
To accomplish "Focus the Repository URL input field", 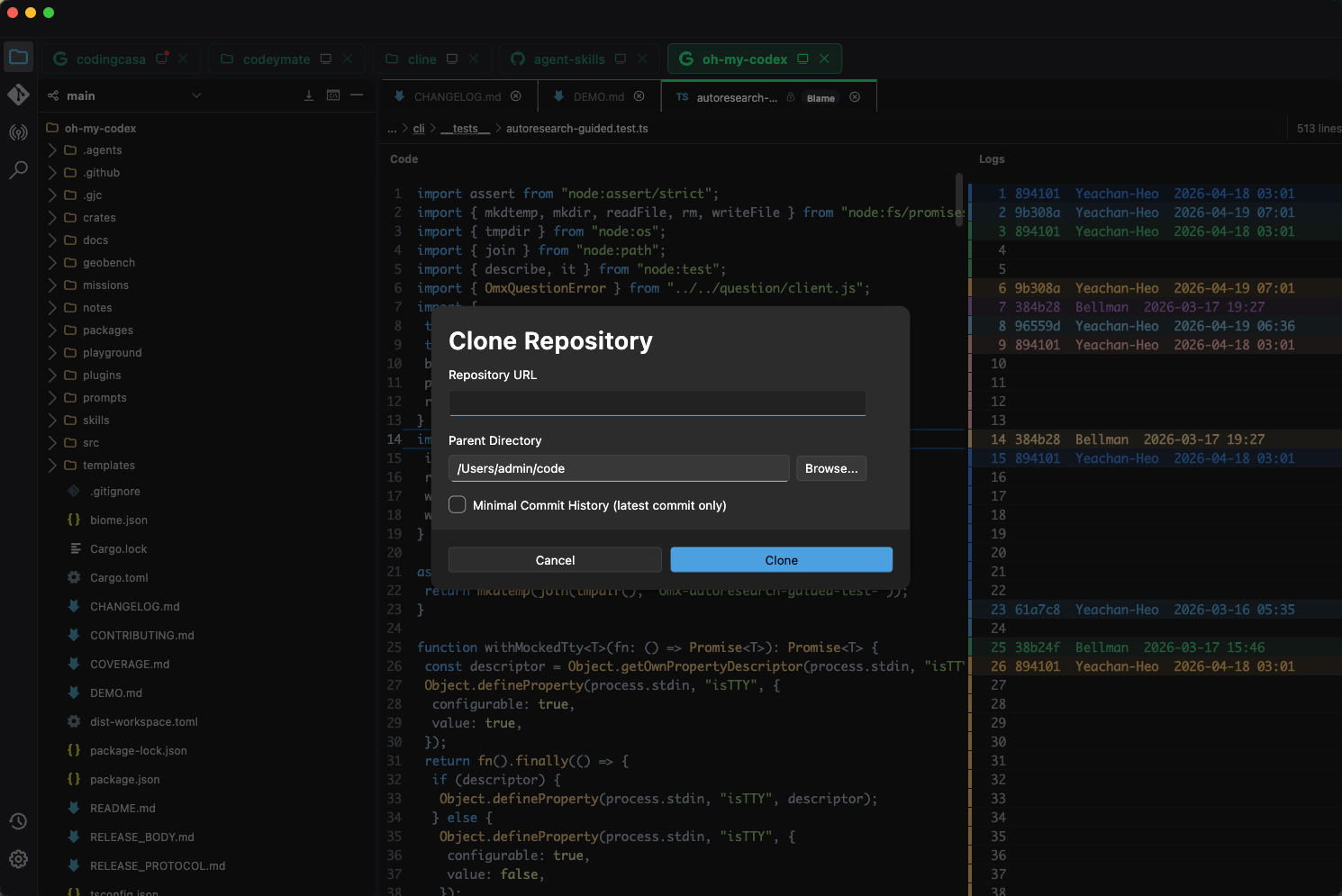I will point(657,403).
